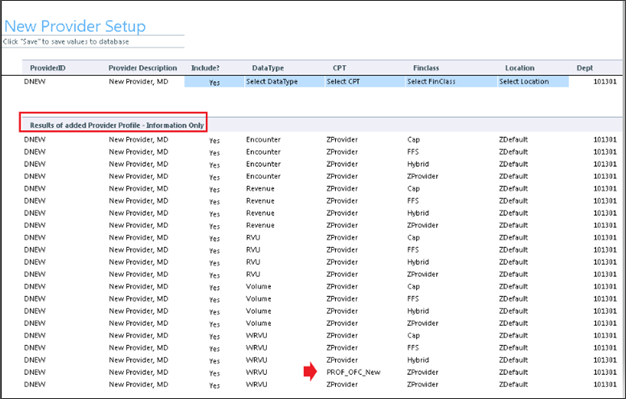Image resolution: width=626 pixels, height=399 pixels.
Task: Select the PROF_OFC_New CPT cell
Action: (x=353, y=372)
